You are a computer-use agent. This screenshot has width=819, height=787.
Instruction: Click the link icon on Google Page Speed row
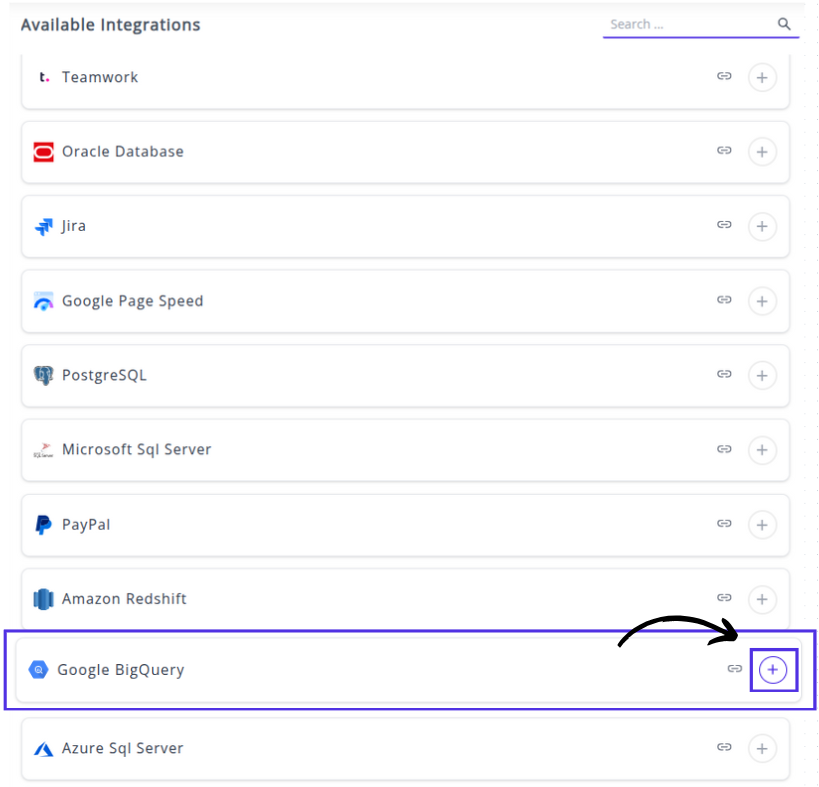[x=724, y=300]
